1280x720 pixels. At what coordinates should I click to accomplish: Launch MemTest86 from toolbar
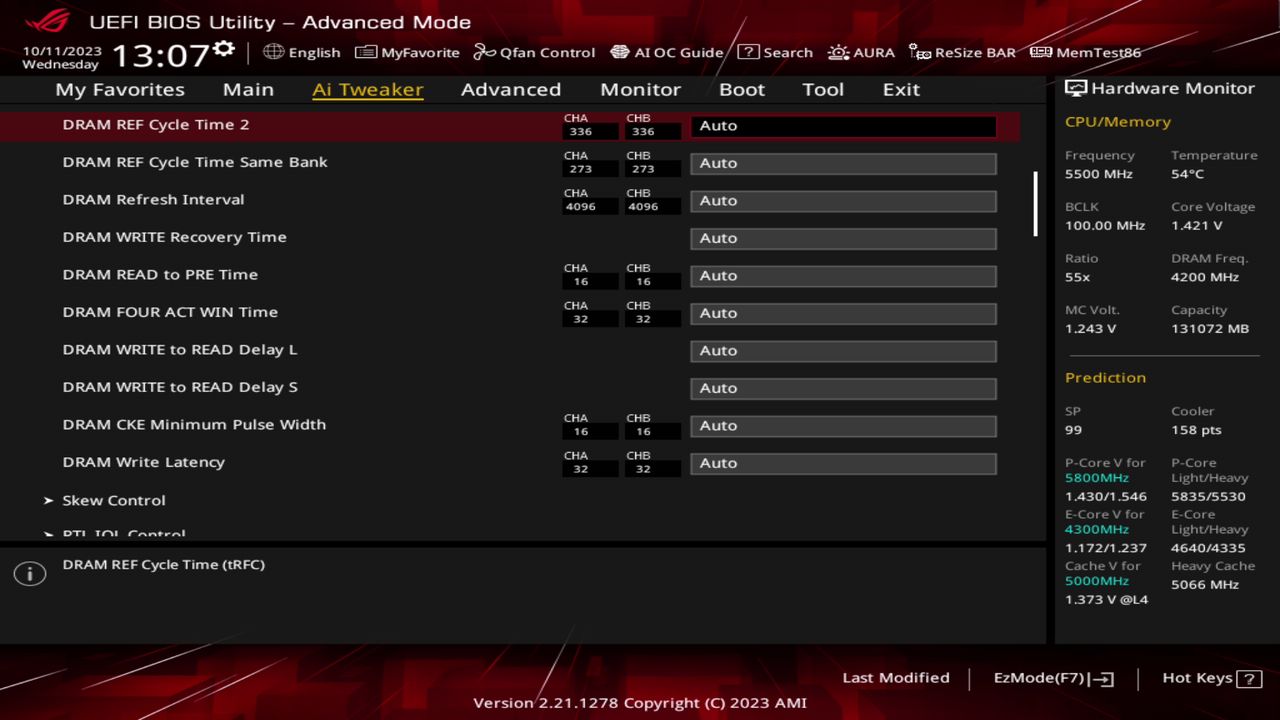pos(1085,52)
